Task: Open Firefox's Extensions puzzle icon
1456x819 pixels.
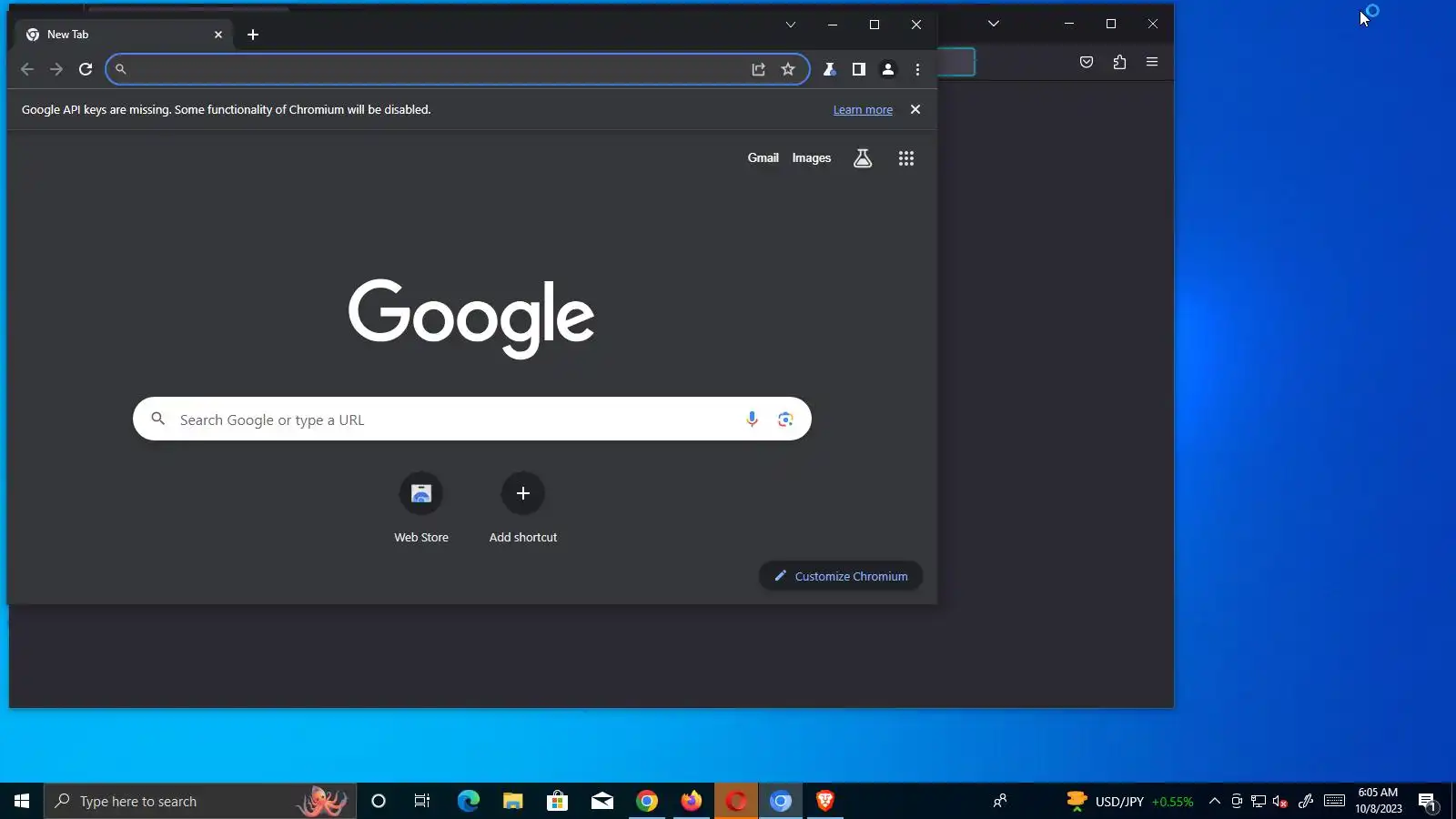Action: (x=1119, y=62)
